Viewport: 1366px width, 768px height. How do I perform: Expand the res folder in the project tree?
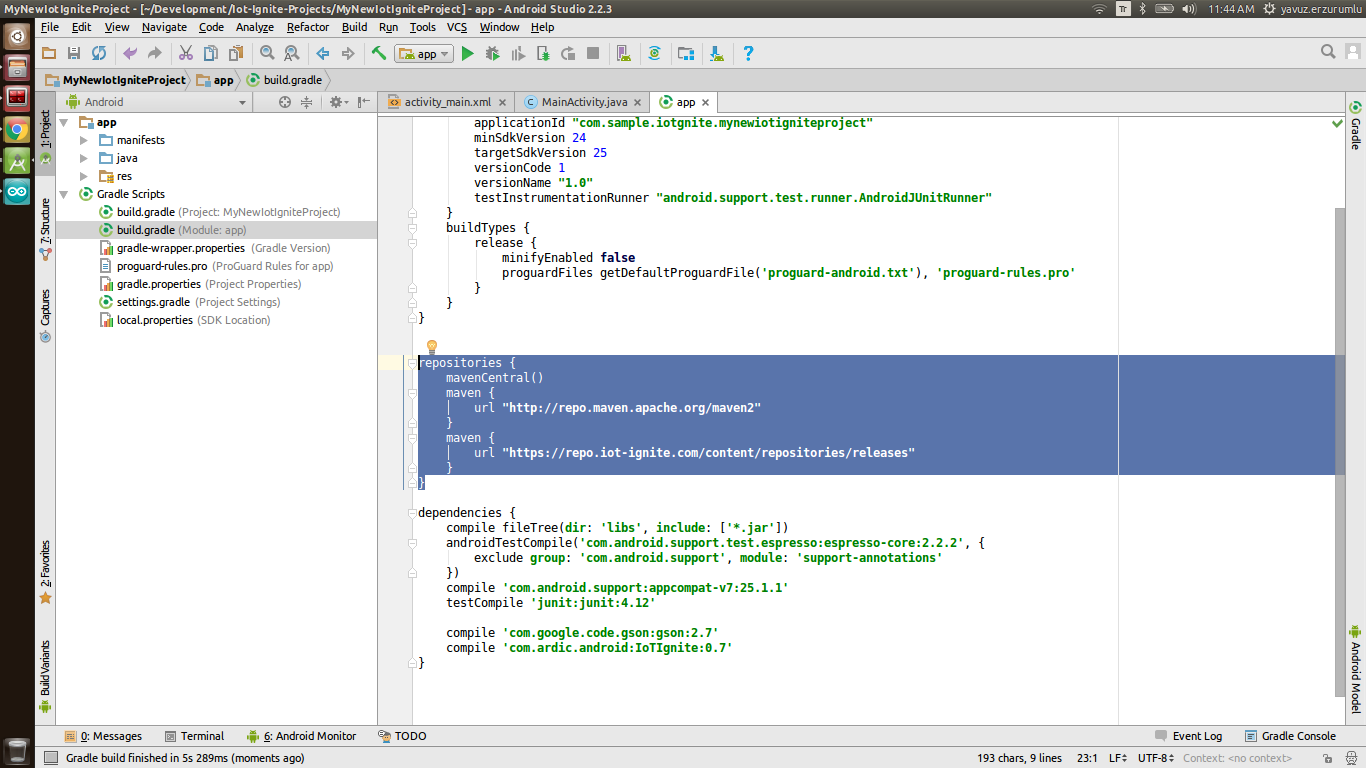click(85, 175)
